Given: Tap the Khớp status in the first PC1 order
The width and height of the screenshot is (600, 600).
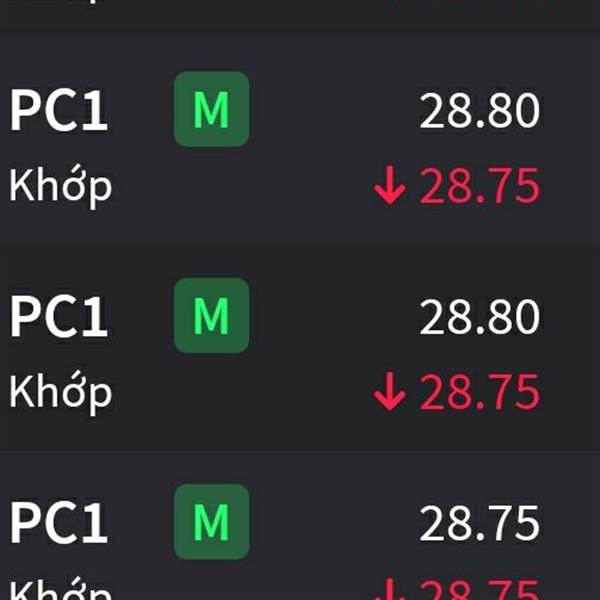Looking at the screenshot, I should click(x=60, y=186).
